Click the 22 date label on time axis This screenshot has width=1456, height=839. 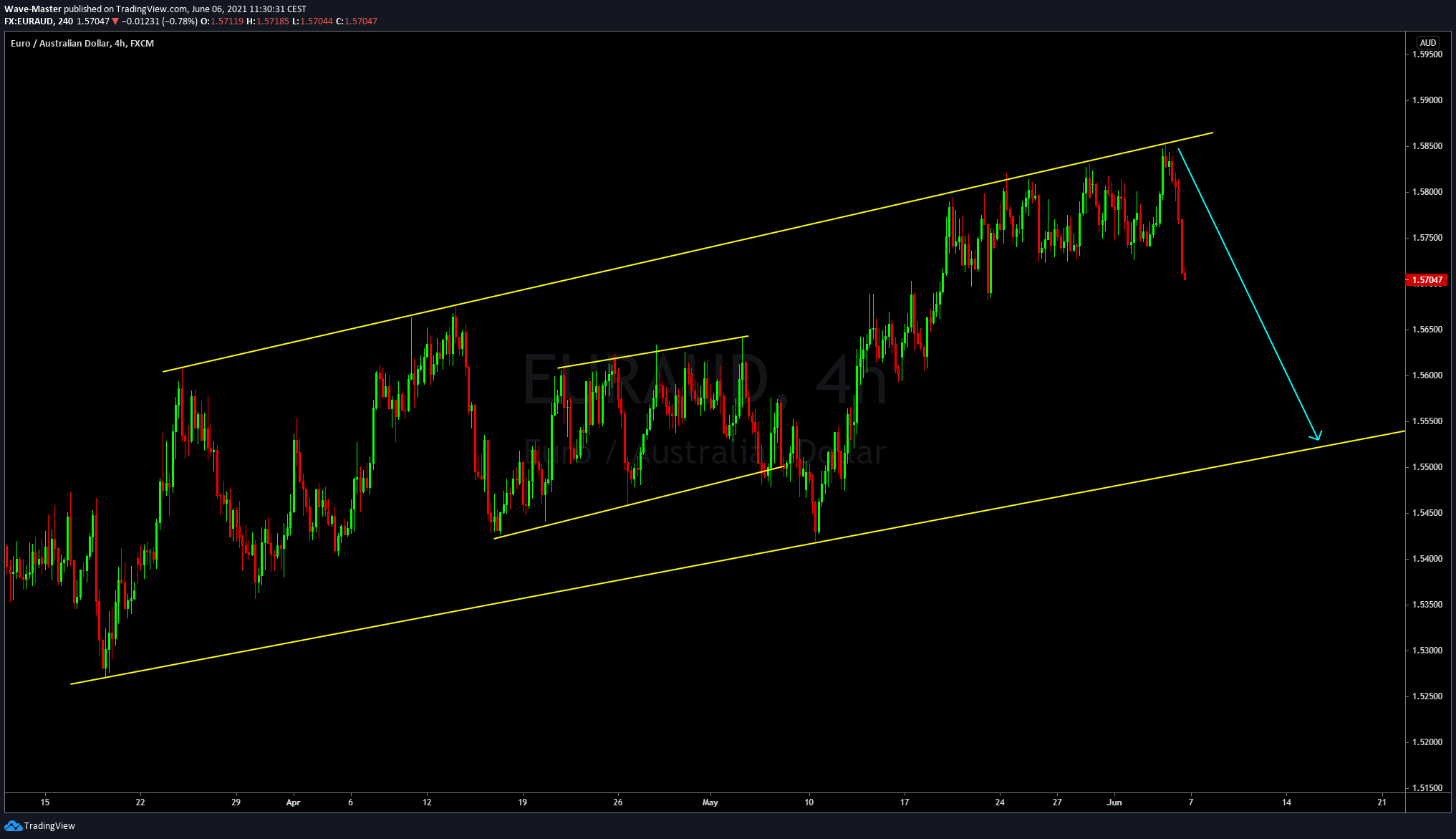140,802
